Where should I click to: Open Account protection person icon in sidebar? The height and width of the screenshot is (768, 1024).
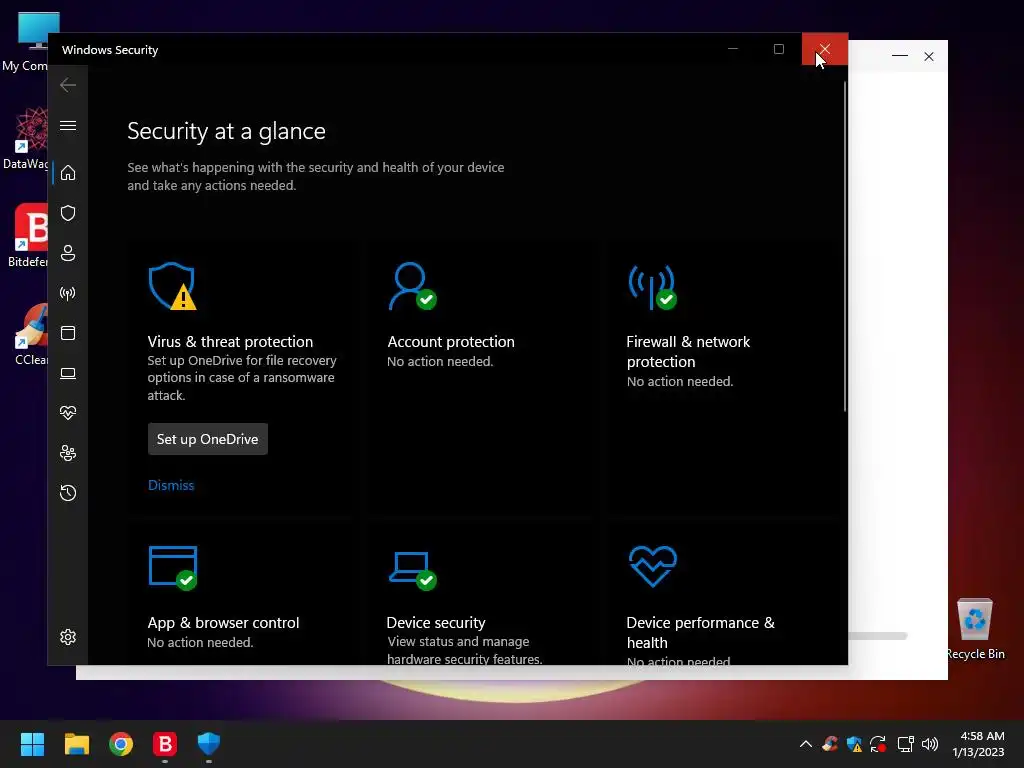(x=68, y=253)
